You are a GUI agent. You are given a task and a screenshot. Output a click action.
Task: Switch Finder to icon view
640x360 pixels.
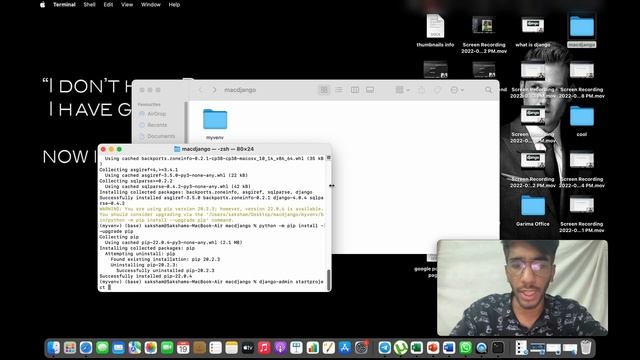(324, 90)
